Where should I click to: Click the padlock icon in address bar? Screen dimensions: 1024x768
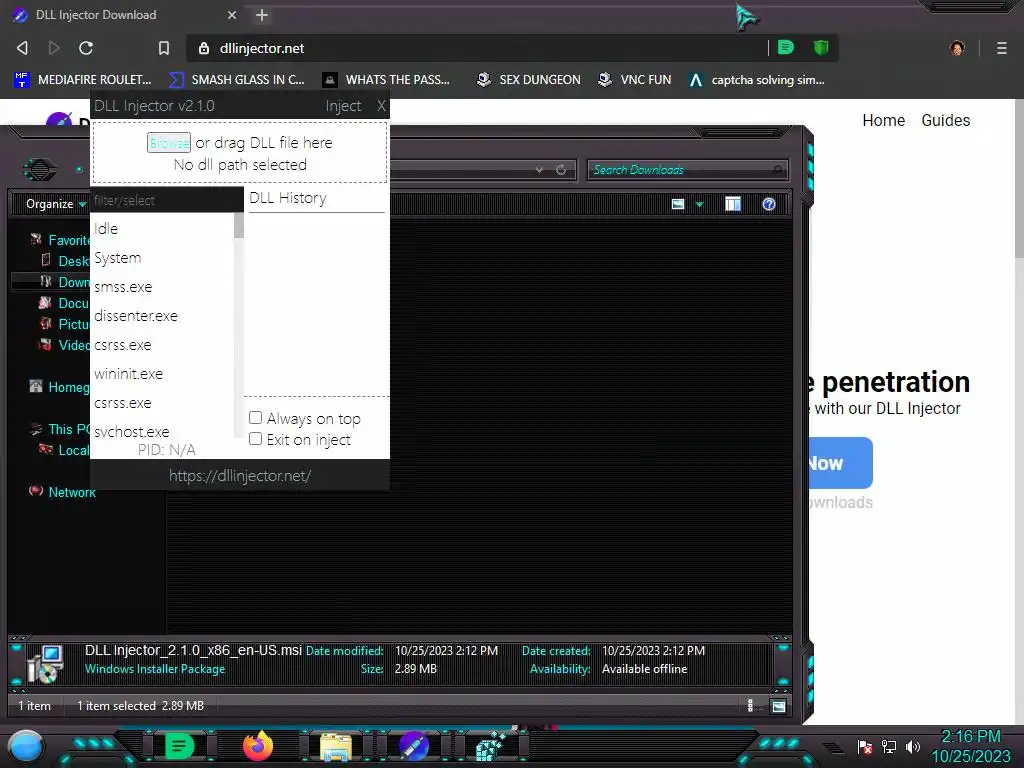click(204, 48)
